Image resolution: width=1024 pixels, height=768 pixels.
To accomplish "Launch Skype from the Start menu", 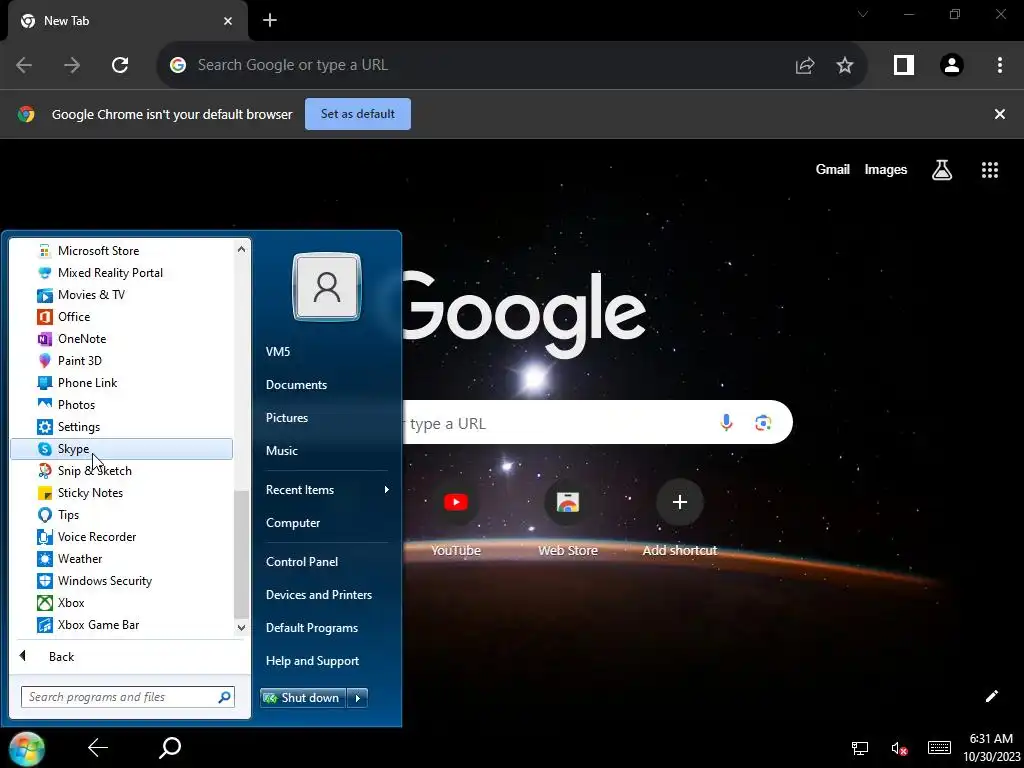I will (121, 449).
